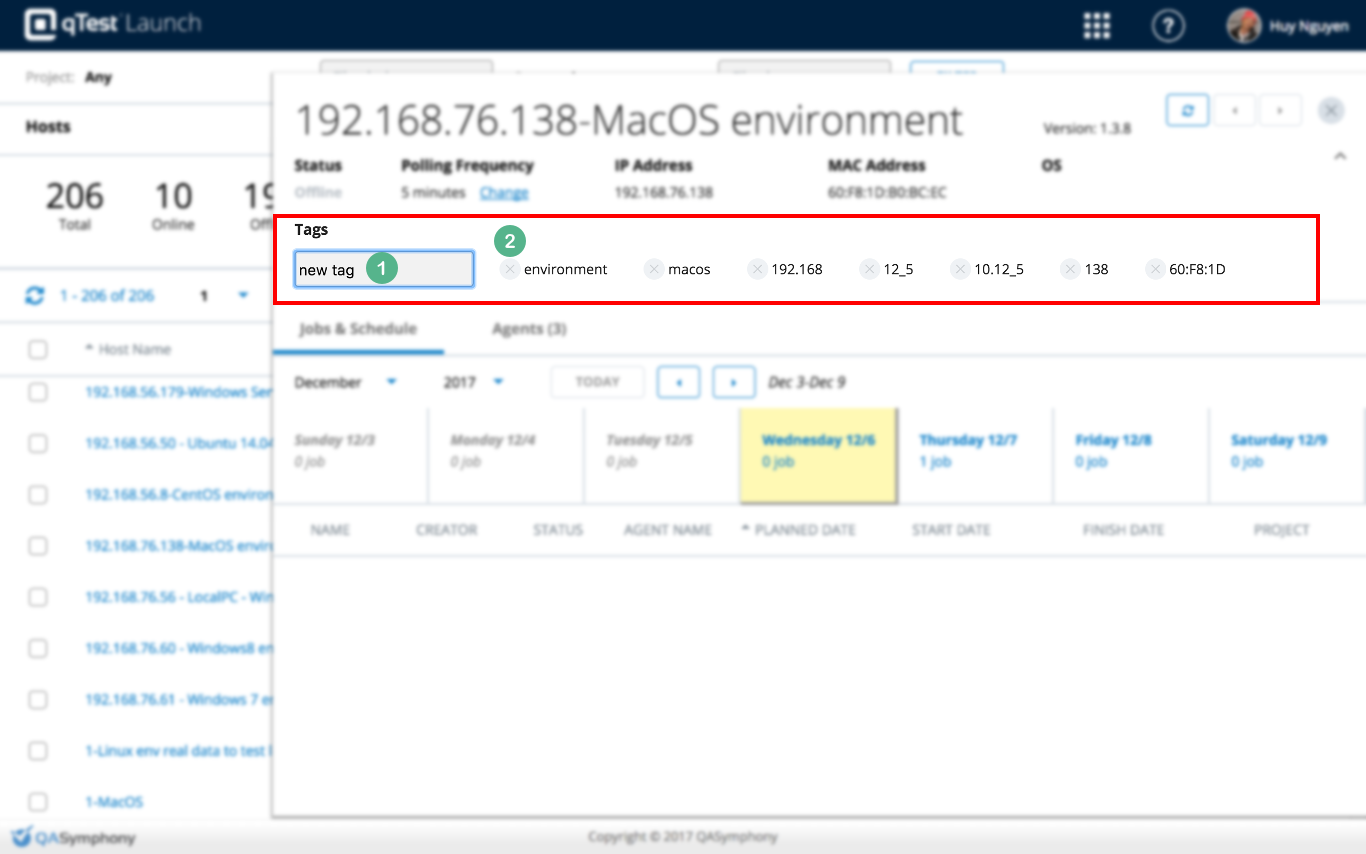Go to previous host in details panel

[1234, 111]
